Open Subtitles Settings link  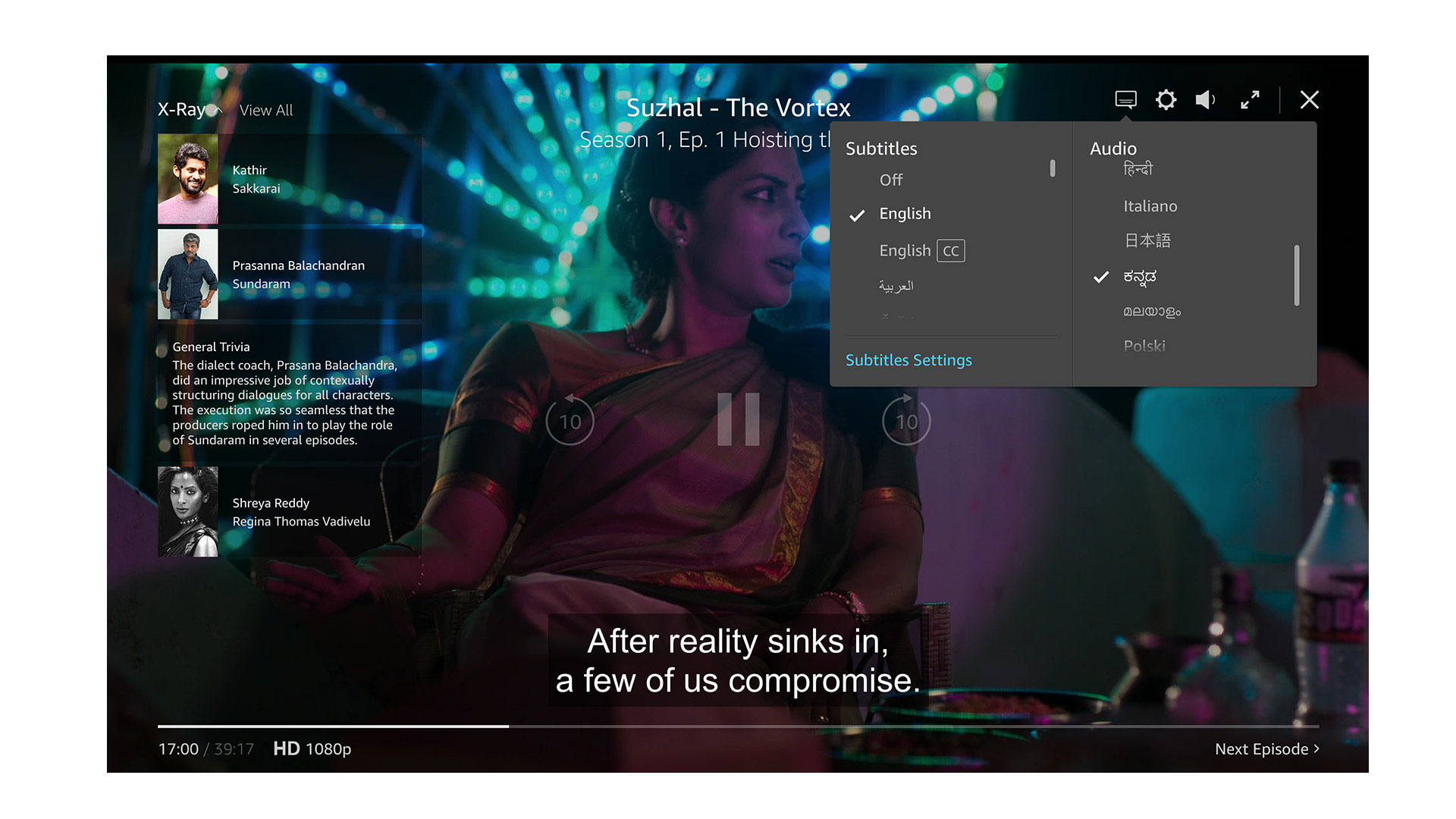[x=908, y=360]
